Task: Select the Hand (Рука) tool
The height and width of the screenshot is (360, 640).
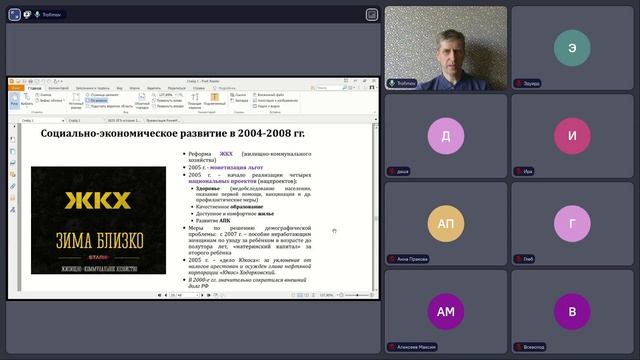Action: point(14,100)
